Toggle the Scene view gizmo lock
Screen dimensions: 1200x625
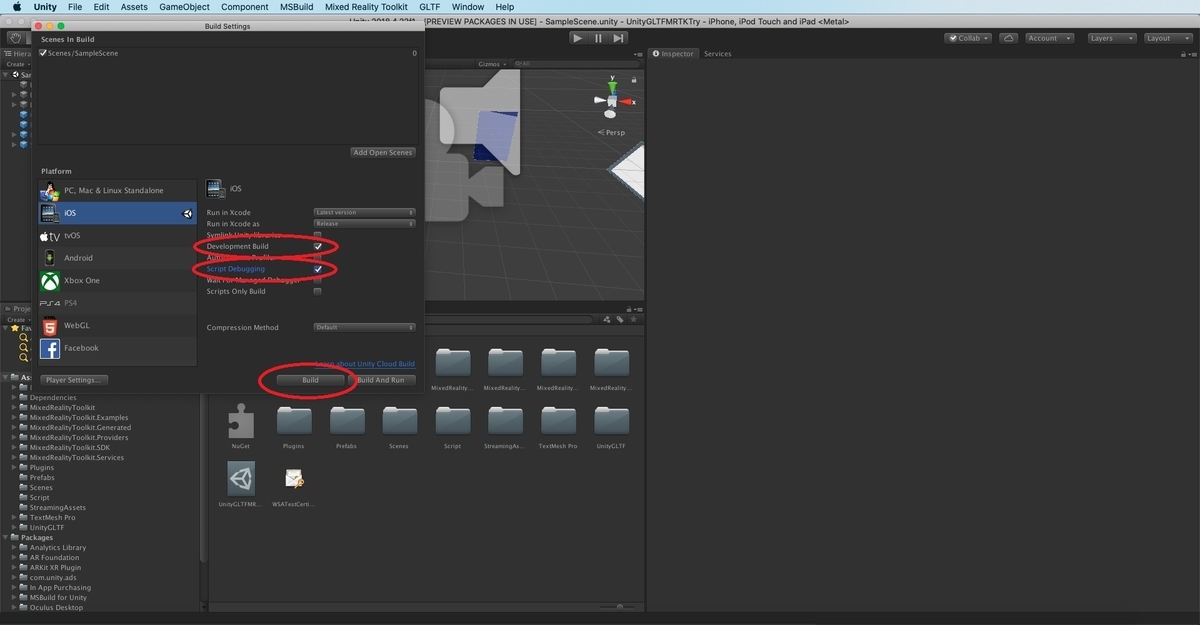633,78
